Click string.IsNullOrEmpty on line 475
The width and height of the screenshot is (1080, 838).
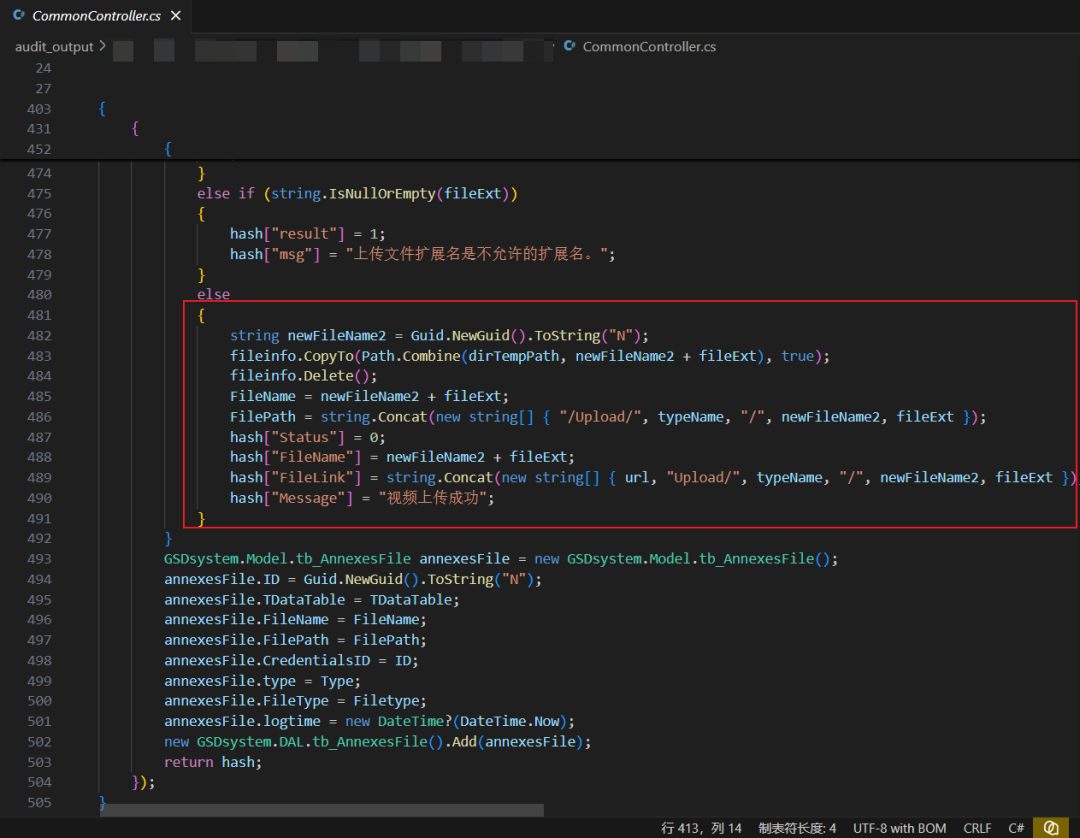pos(353,193)
